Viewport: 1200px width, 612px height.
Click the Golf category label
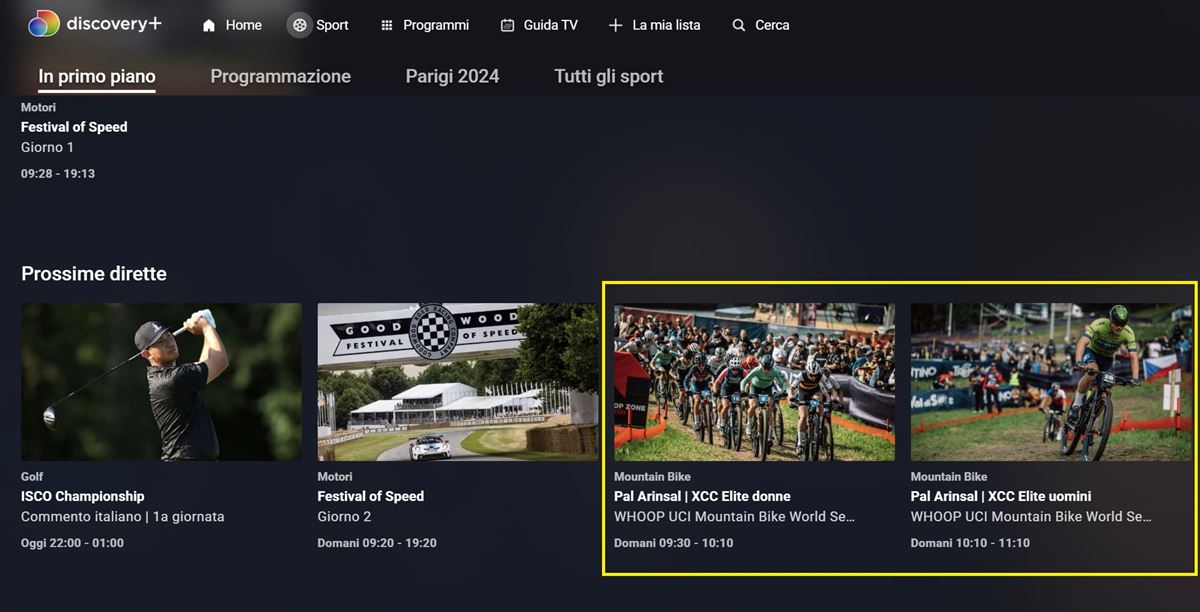pos(32,477)
